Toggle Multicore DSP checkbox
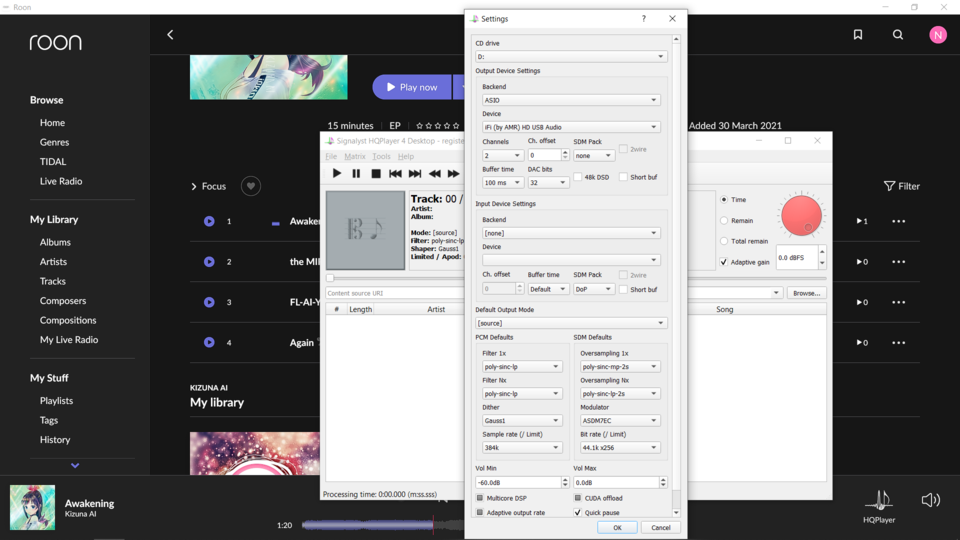This screenshot has height=540, width=960. pos(480,498)
